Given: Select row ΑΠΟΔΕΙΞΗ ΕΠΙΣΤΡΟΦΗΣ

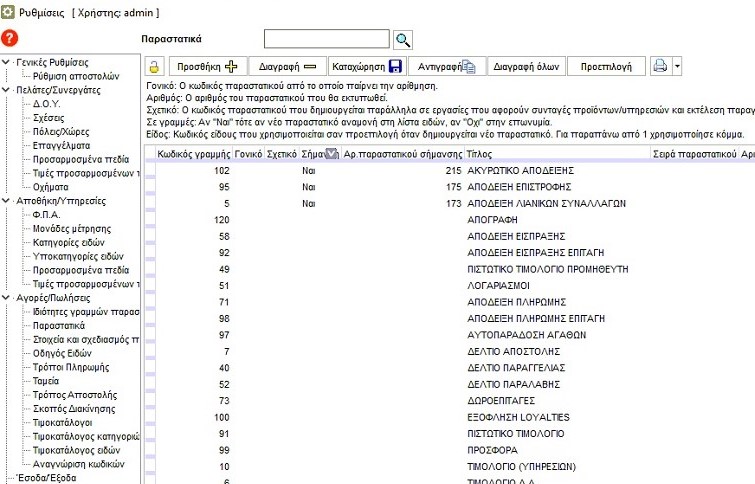Looking at the screenshot, I should [519, 187].
